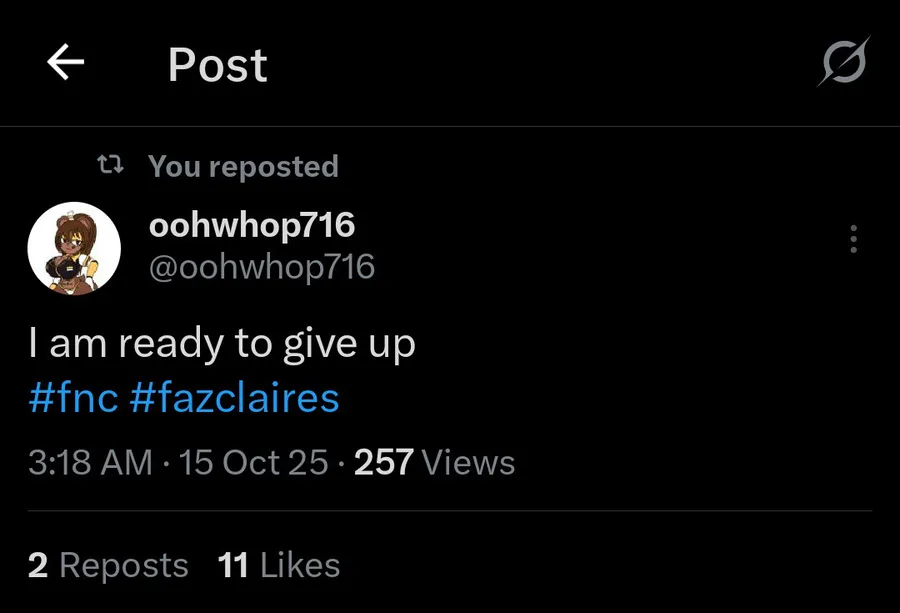Open the @oohwhop716 handle link
Image resolution: width=900 pixels, height=613 pixels.
(262, 267)
